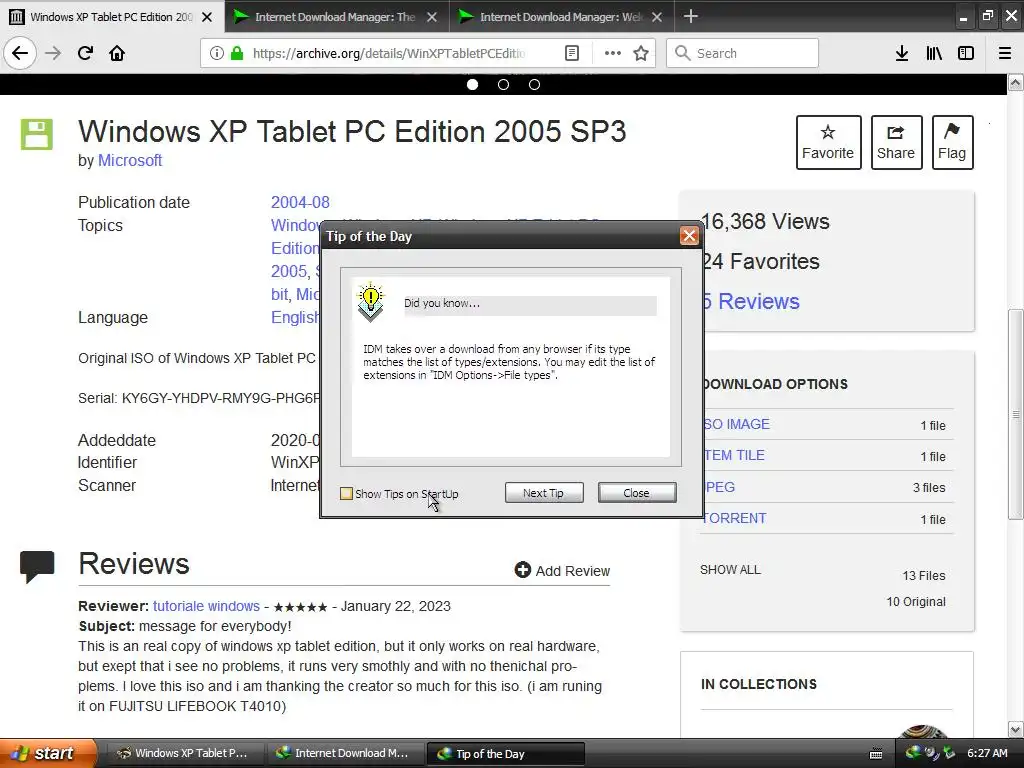The height and width of the screenshot is (768, 1024).
Task: Open the Windows start button
Action: [x=48, y=753]
